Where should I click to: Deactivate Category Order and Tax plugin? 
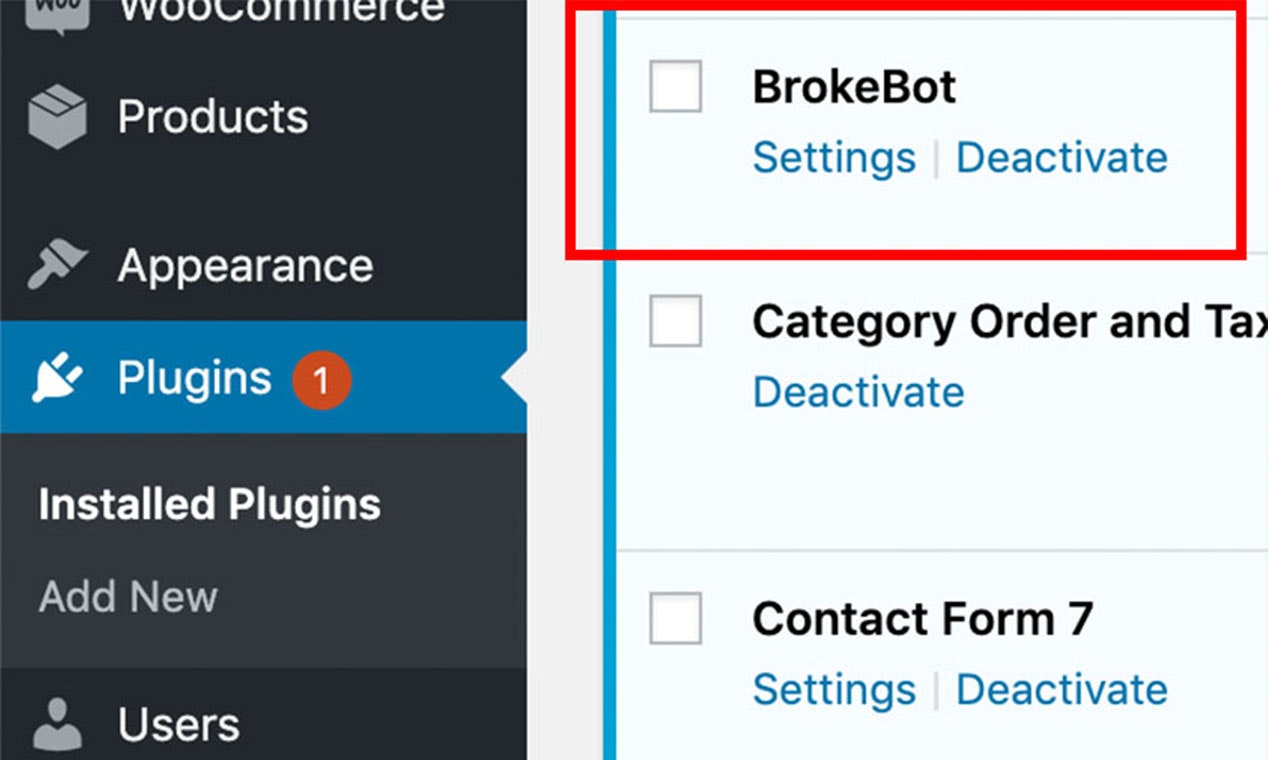click(858, 392)
